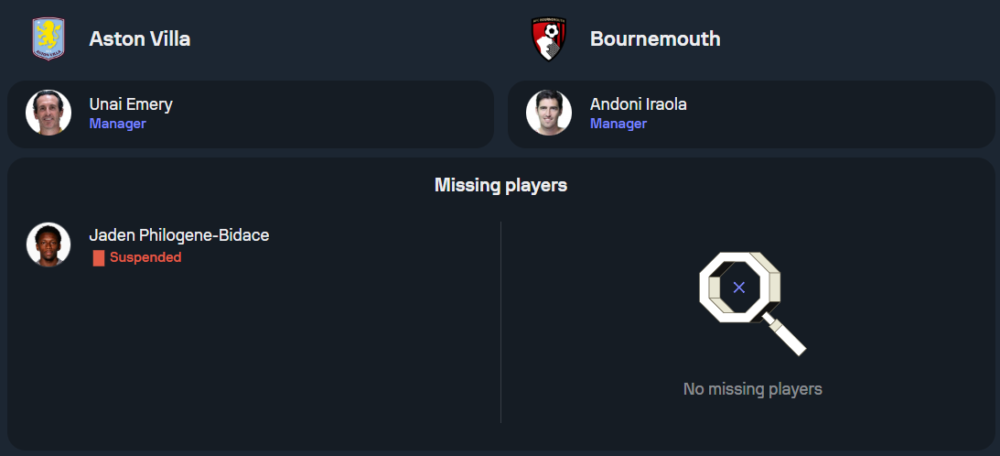
Task: Open the Aston Villa team name
Action: tap(140, 39)
